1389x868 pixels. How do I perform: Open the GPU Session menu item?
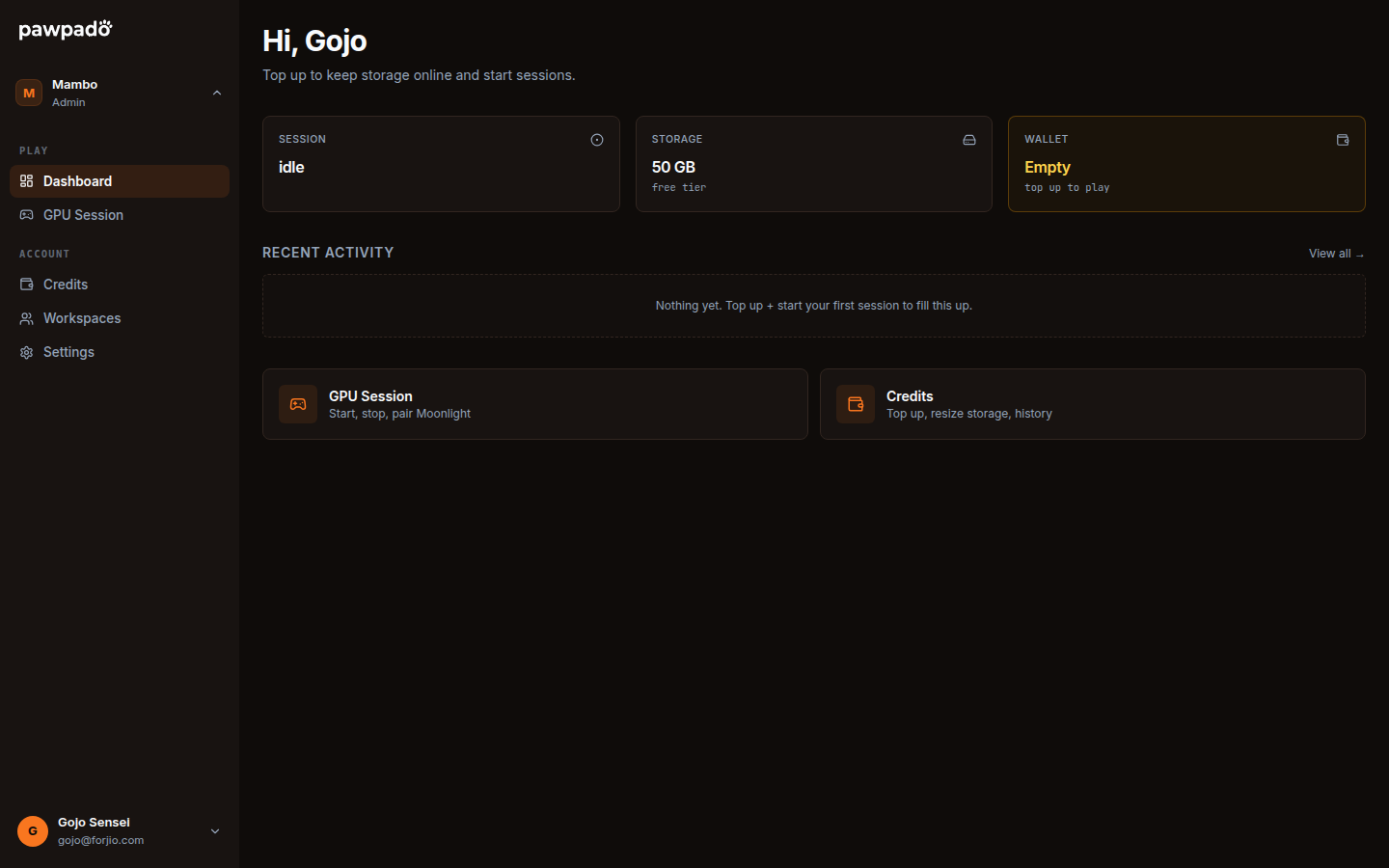click(120, 215)
